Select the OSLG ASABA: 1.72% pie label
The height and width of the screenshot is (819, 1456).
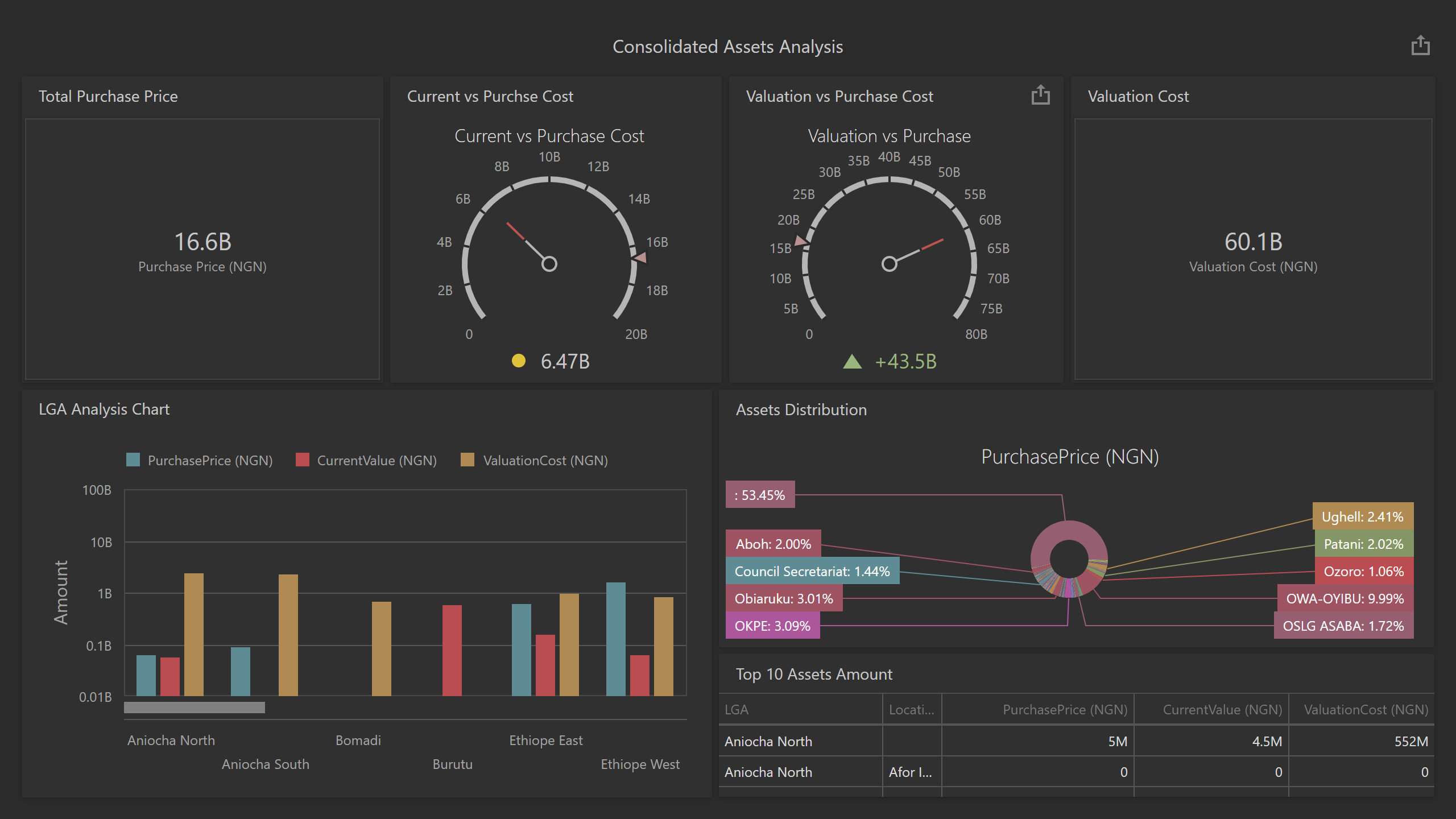(x=1343, y=626)
